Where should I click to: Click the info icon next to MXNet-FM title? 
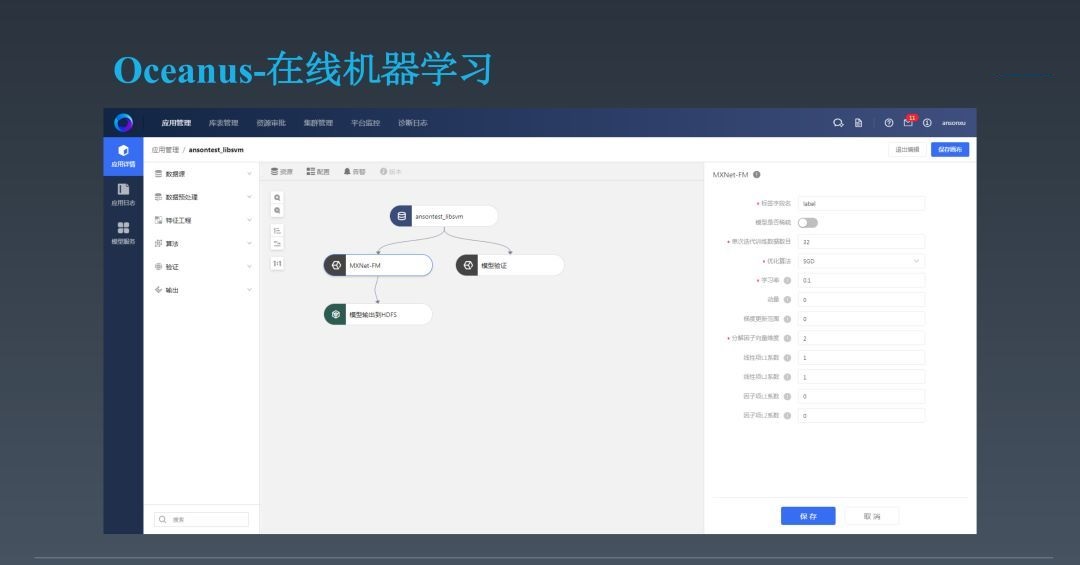[x=757, y=174]
